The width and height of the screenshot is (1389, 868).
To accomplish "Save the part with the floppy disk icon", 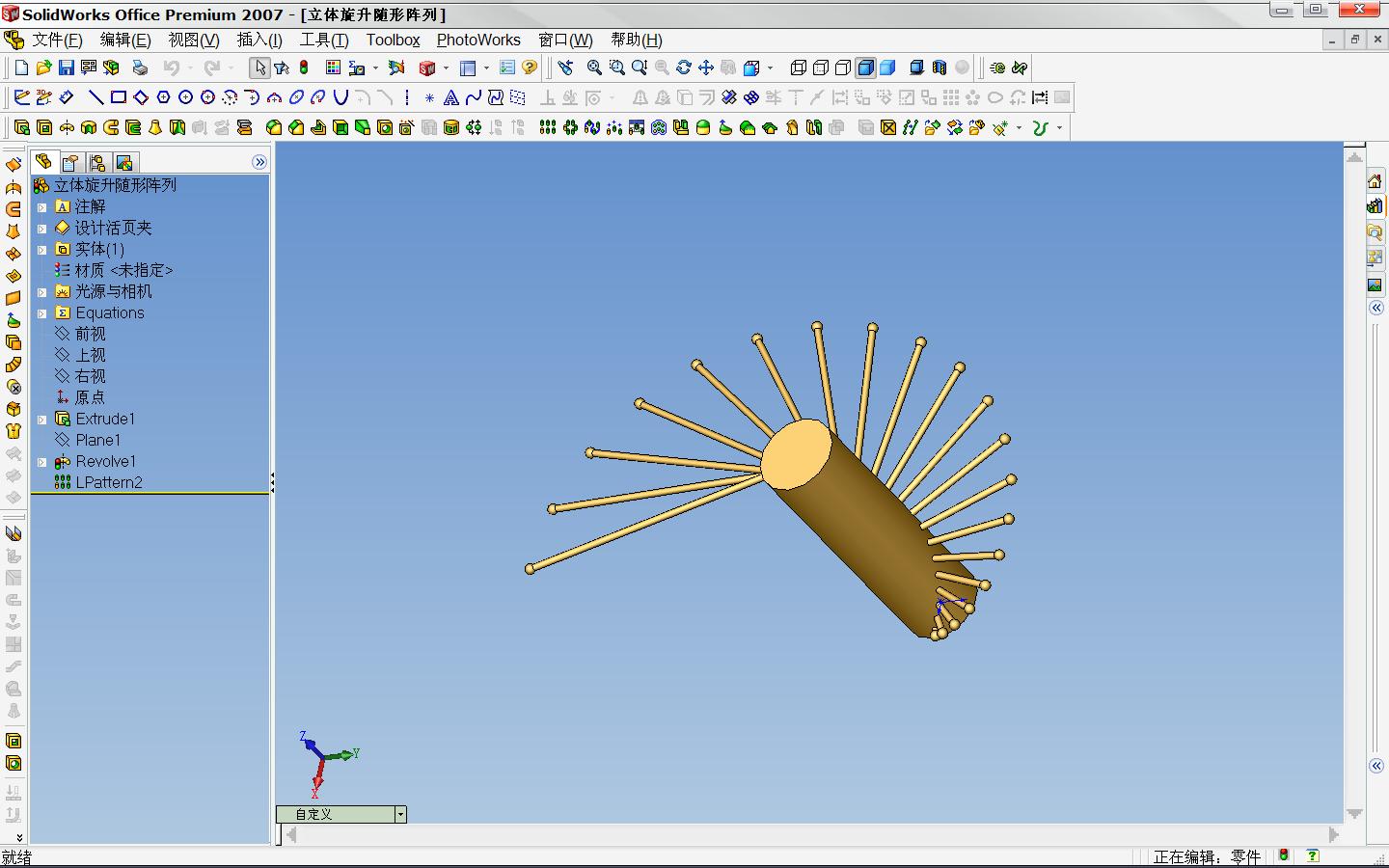I will coord(66,68).
